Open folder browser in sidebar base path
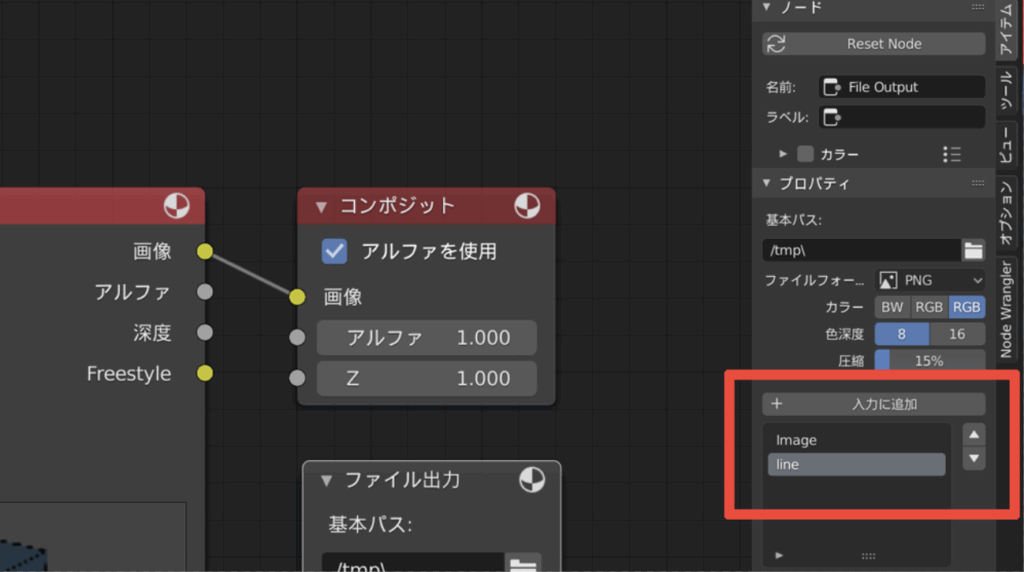Image resolution: width=1024 pixels, height=572 pixels. (973, 250)
